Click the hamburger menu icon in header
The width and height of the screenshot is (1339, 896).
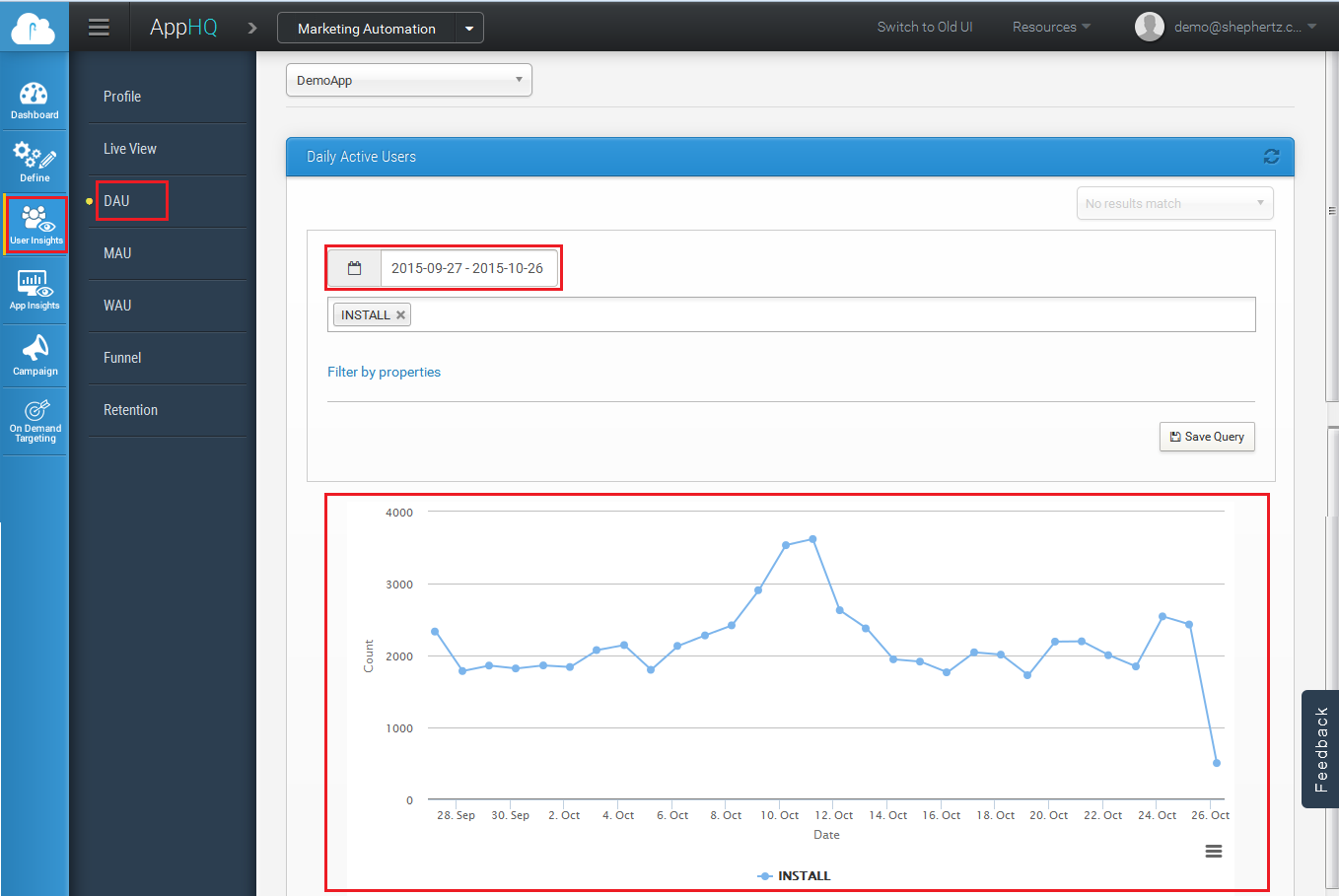tap(99, 28)
